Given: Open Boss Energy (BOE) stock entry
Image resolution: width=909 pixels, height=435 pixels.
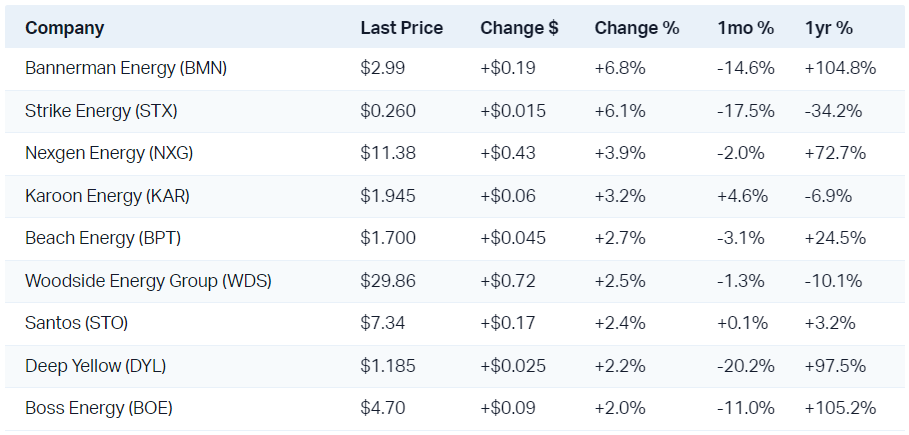Looking at the screenshot, I should click(x=99, y=408).
